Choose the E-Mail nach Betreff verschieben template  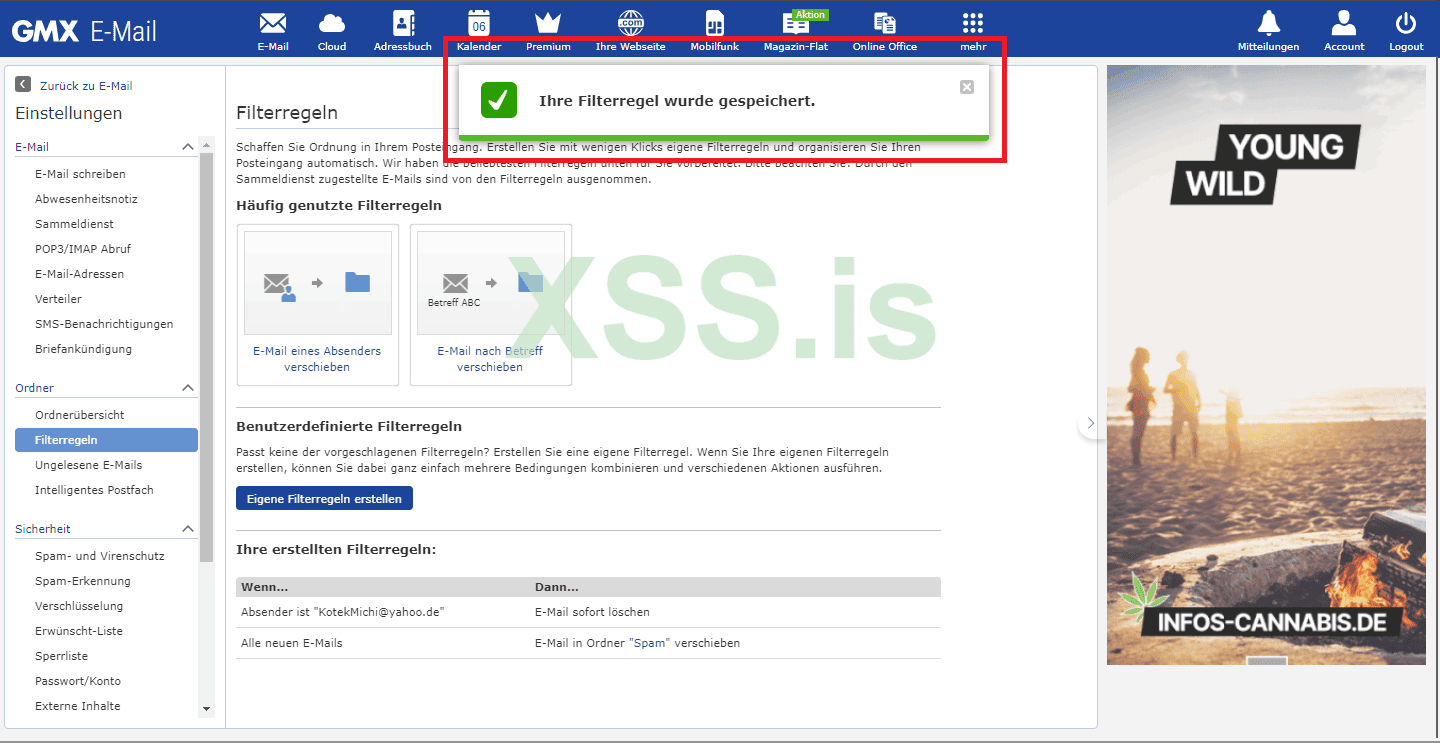[x=491, y=305]
